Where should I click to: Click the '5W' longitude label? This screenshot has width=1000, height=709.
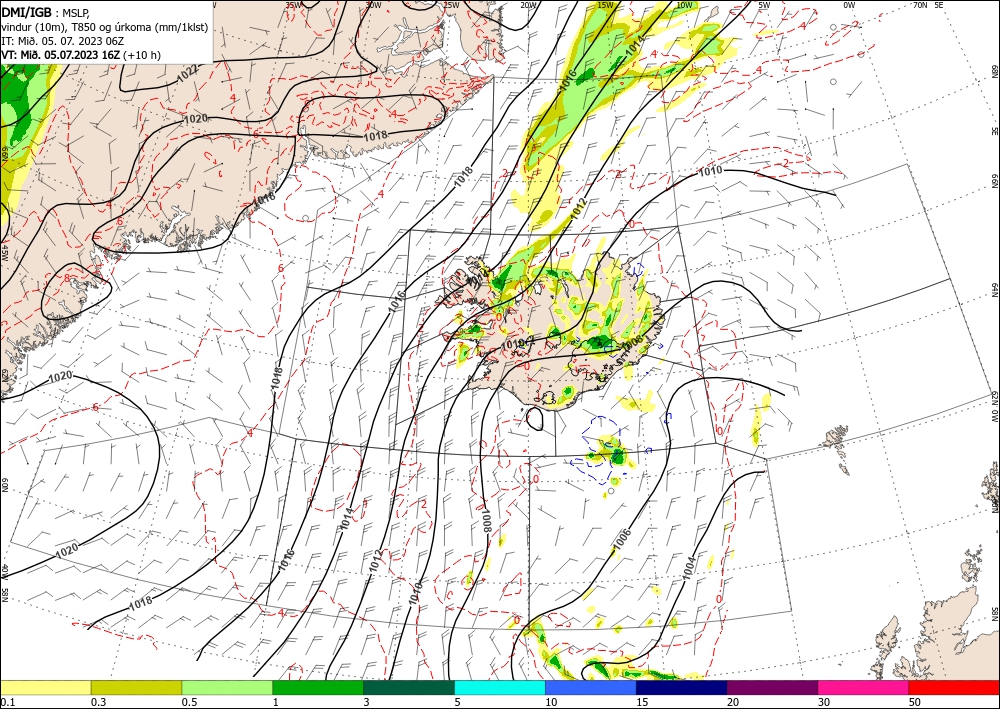(765, 5)
